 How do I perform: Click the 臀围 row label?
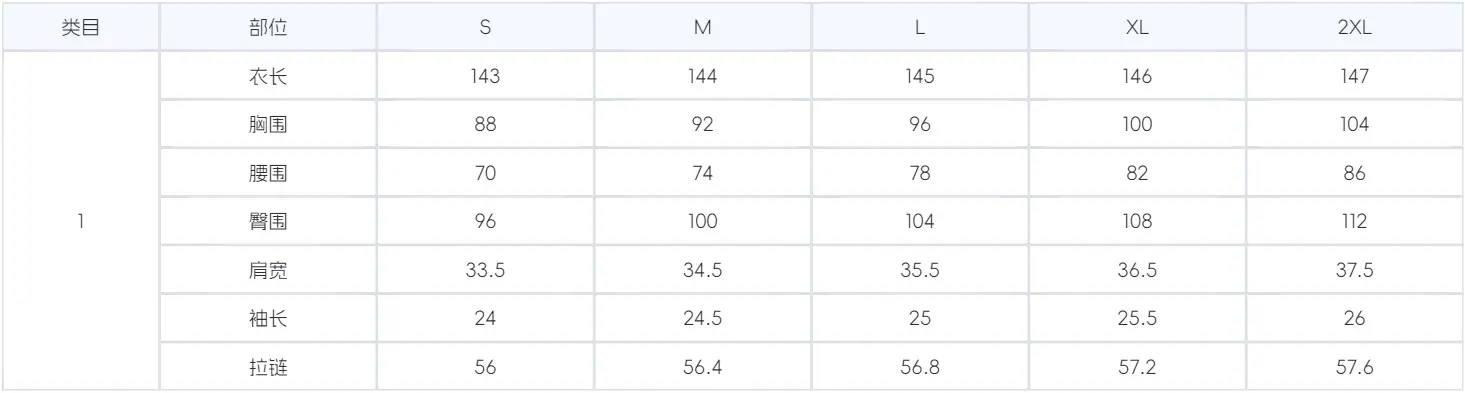click(268, 222)
